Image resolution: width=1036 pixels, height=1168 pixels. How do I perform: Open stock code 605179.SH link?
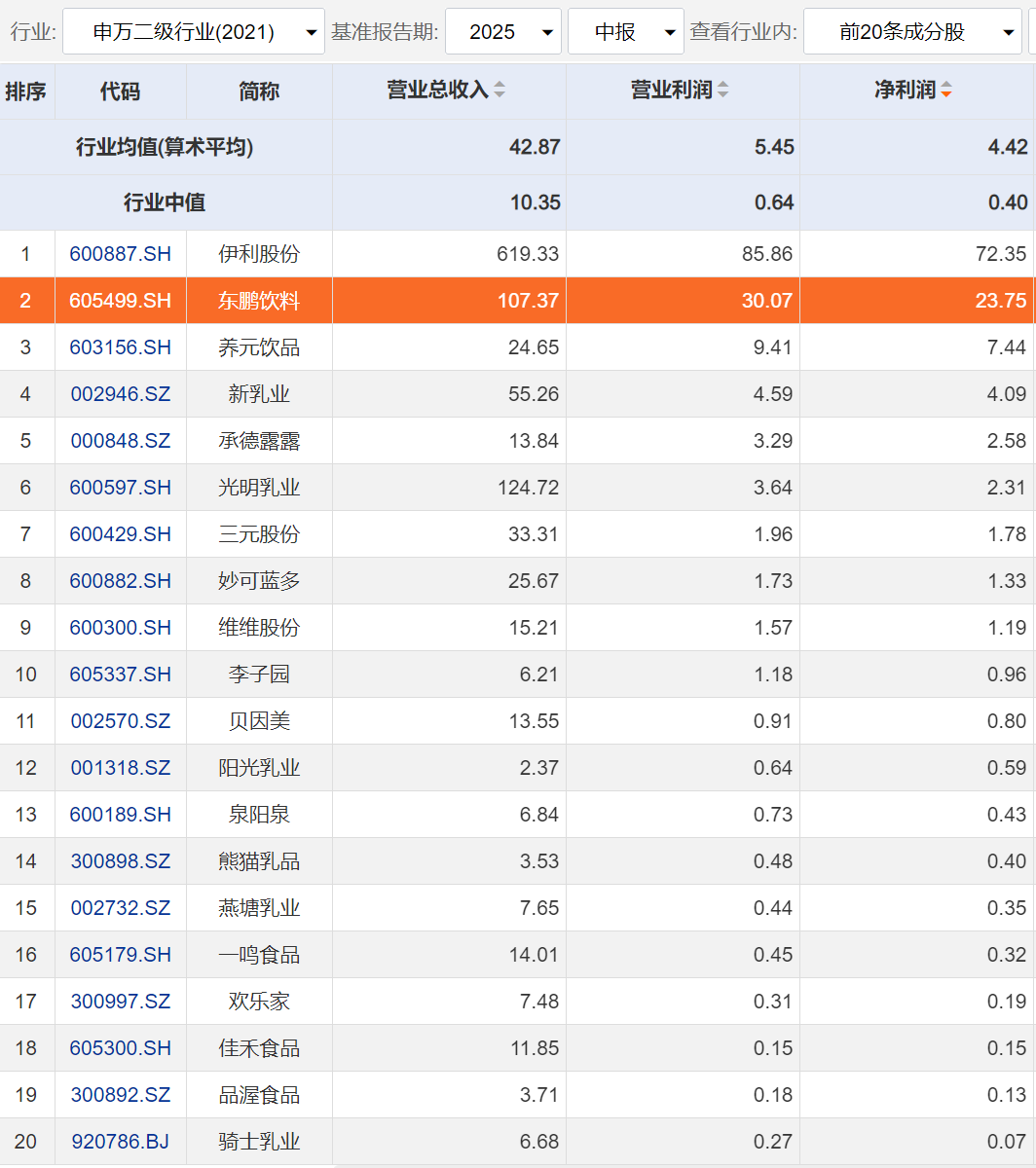click(121, 955)
